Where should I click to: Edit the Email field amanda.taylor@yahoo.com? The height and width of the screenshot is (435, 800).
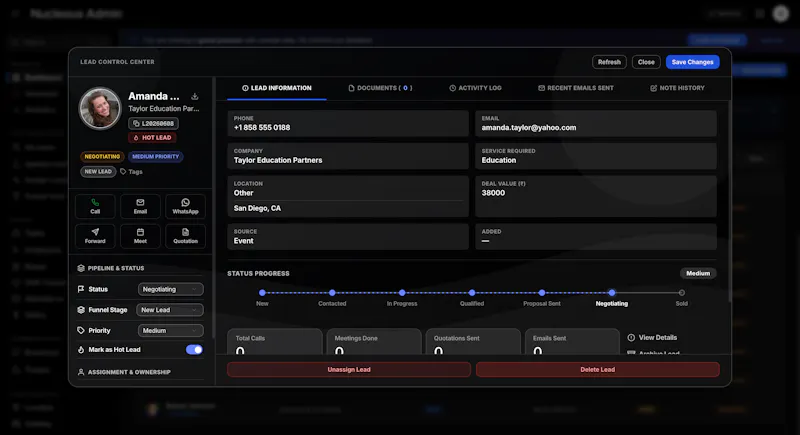596,123
